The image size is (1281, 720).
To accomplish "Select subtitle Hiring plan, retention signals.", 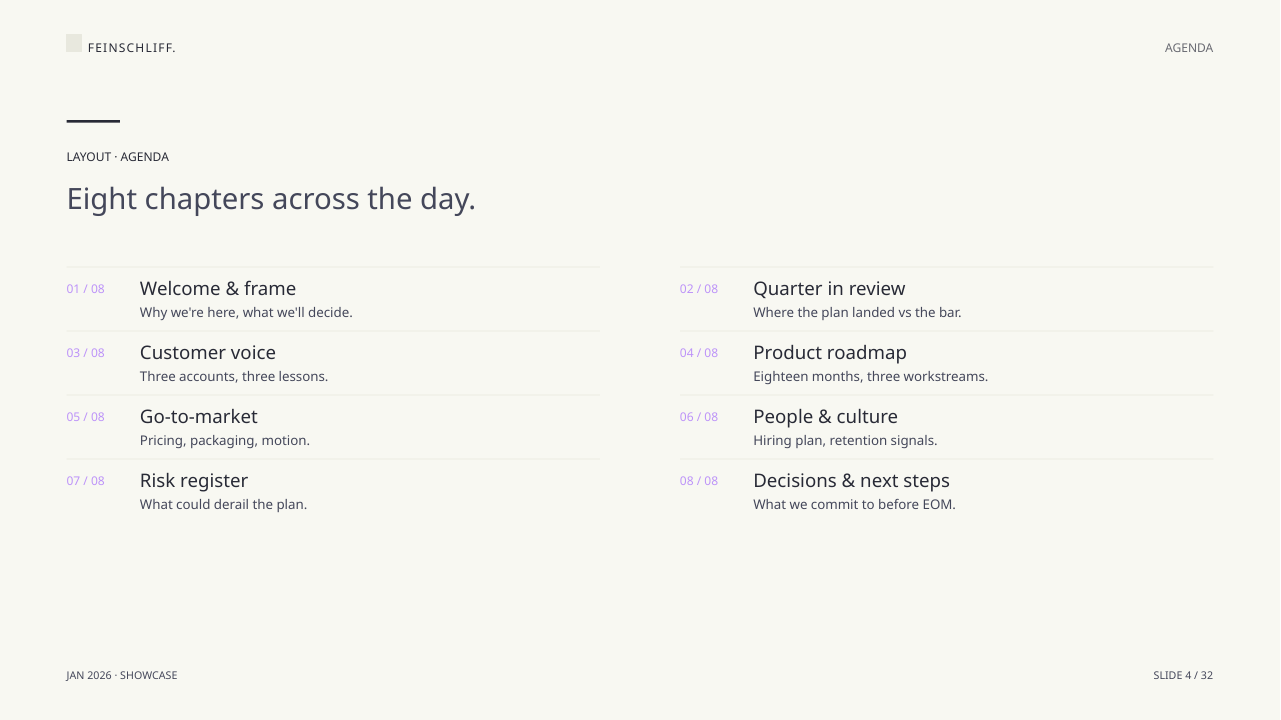I will [x=845, y=440].
